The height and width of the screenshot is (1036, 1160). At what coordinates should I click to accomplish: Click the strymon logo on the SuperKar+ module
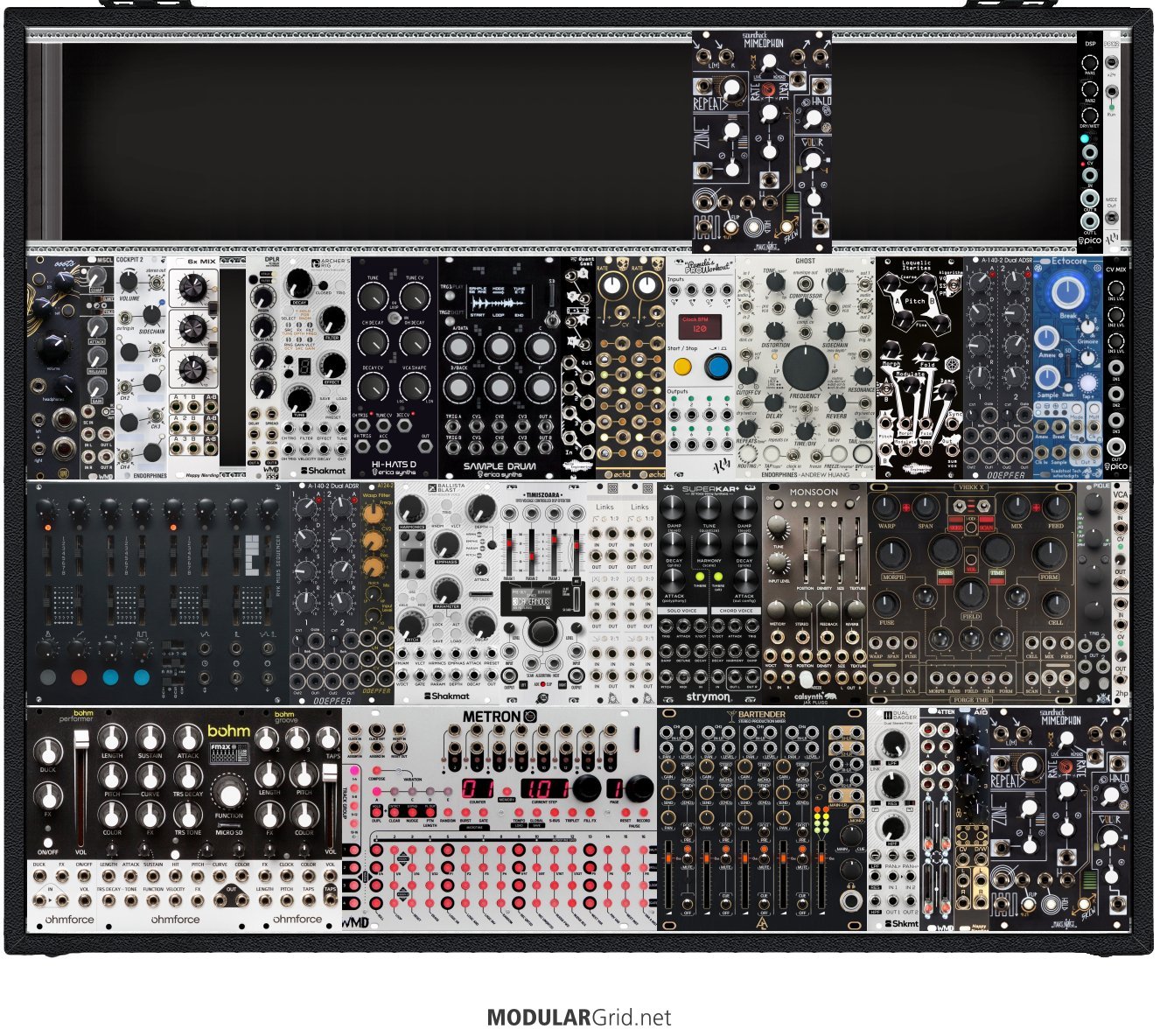click(709, 696)
